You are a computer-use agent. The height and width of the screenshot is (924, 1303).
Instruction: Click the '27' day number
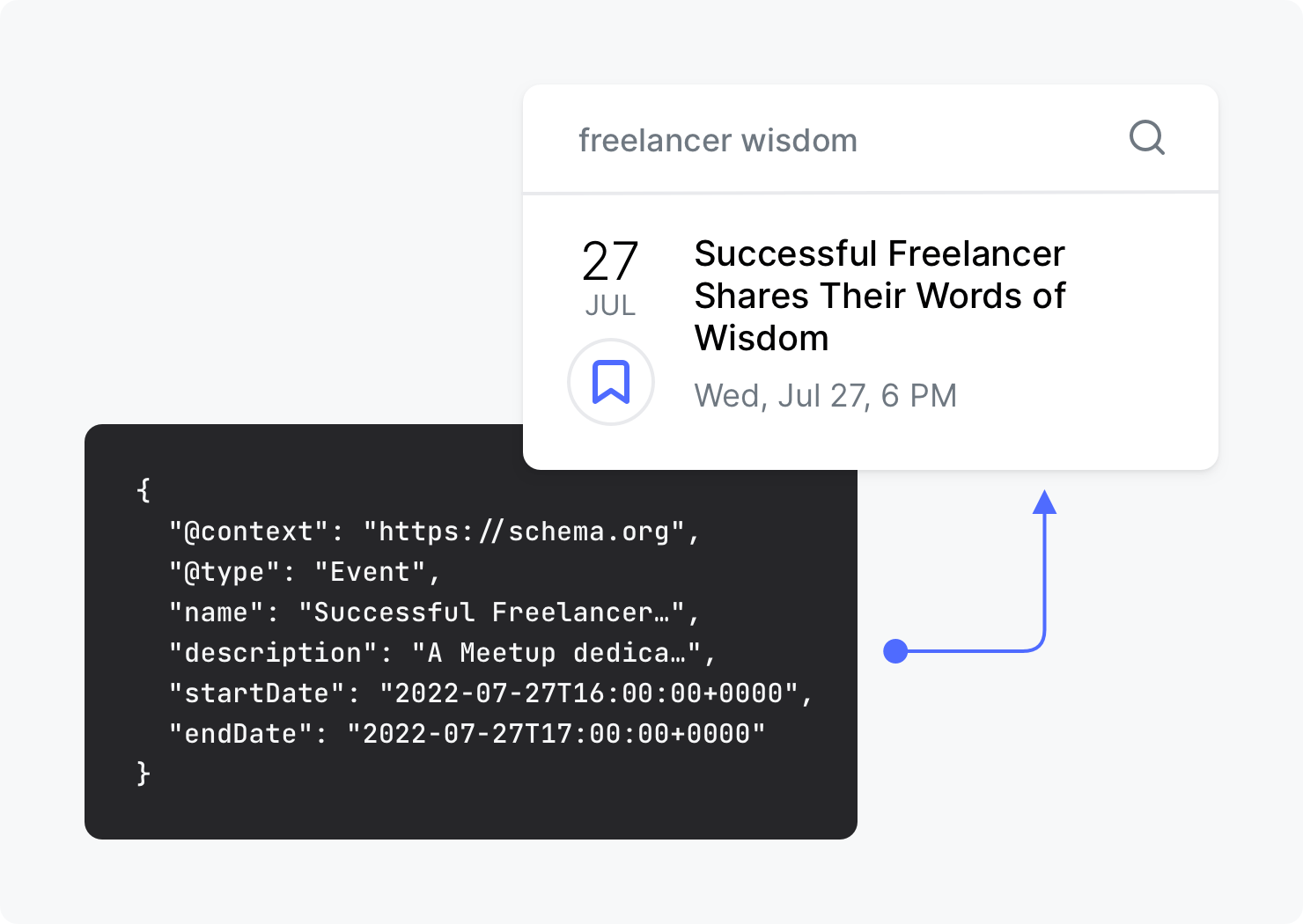[610, 261]
